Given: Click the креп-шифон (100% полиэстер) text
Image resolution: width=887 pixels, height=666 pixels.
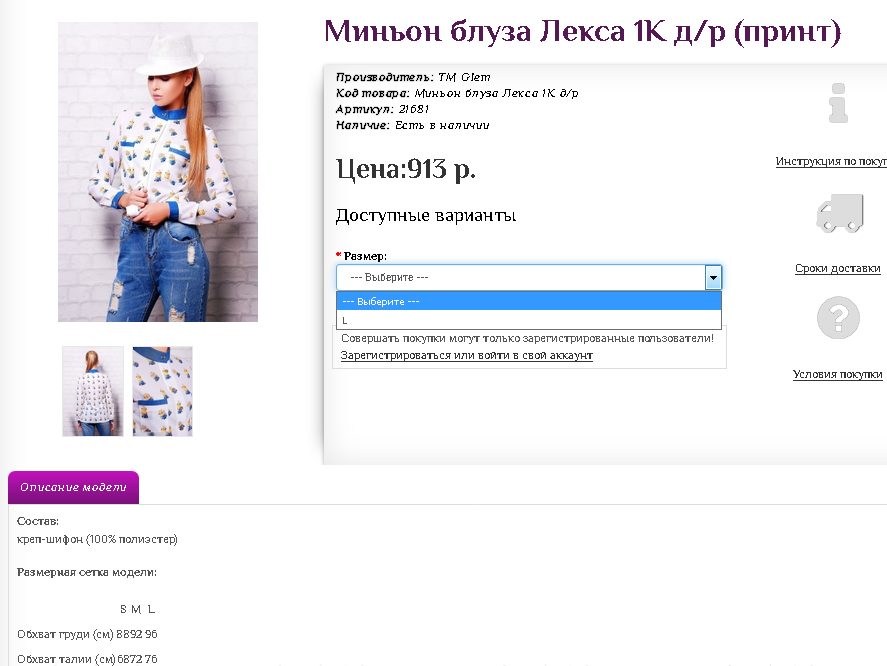Looking at the screenshot, I should (97, 539).
